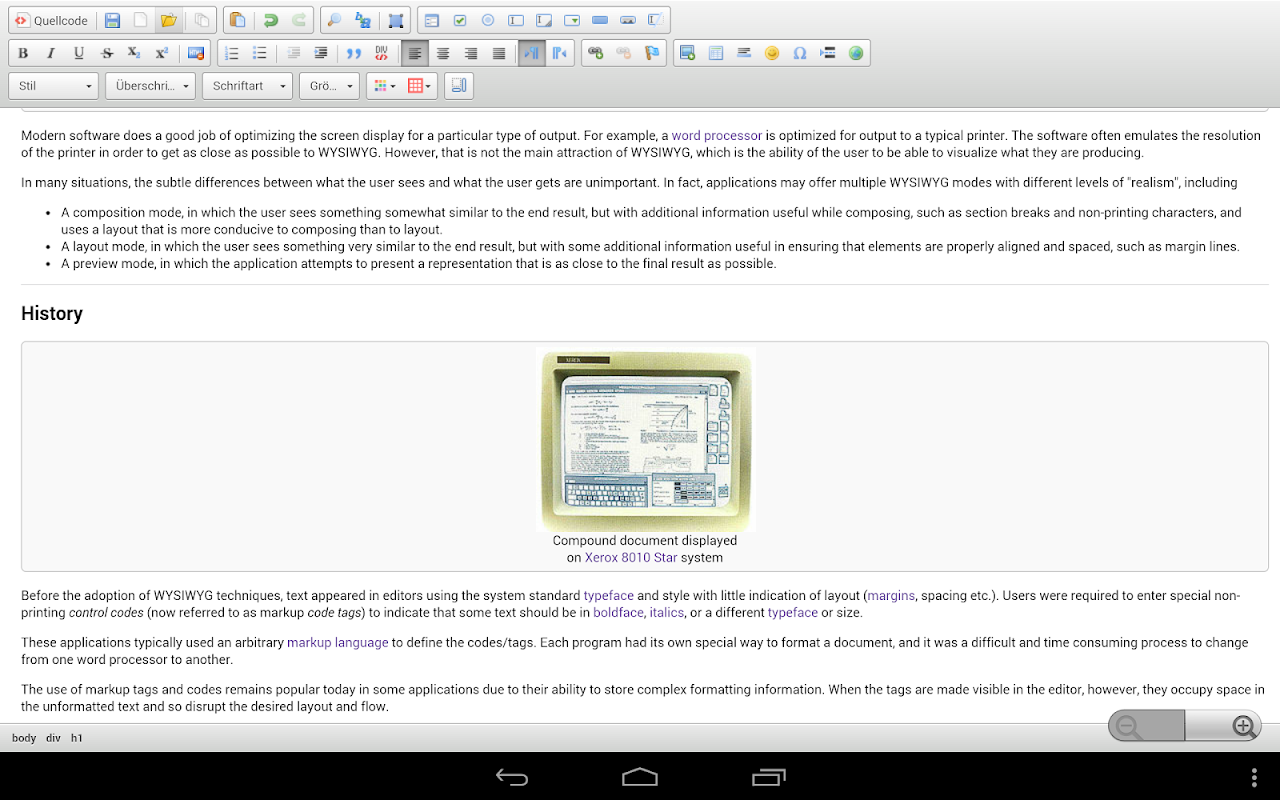Create a DIV container
Screen dimensions: 1280x800
381,53
